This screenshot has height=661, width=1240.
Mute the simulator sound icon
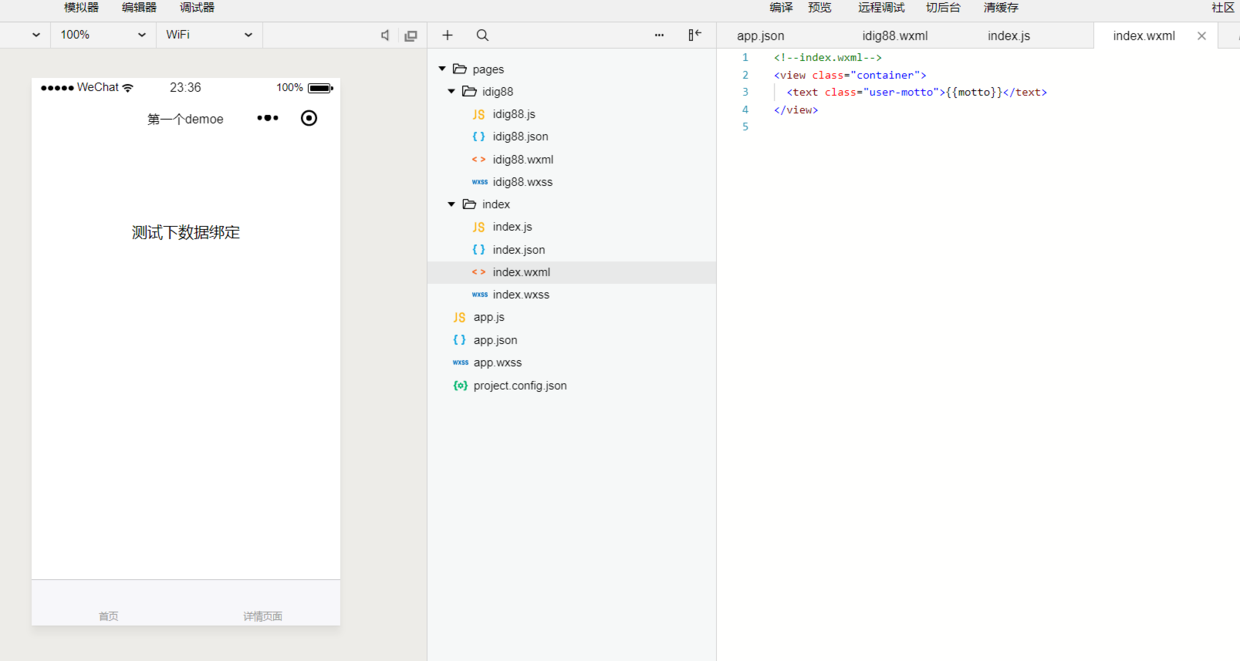point(385,35)
